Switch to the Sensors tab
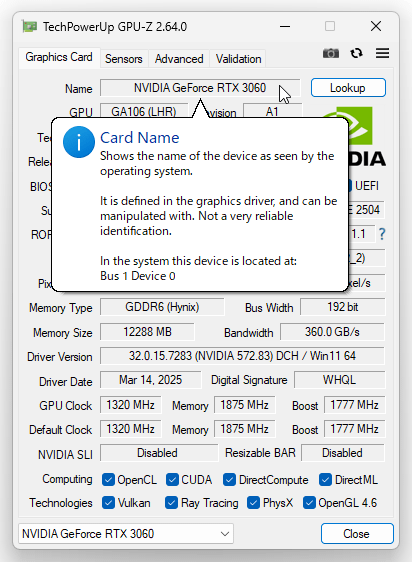 [124, 59]
